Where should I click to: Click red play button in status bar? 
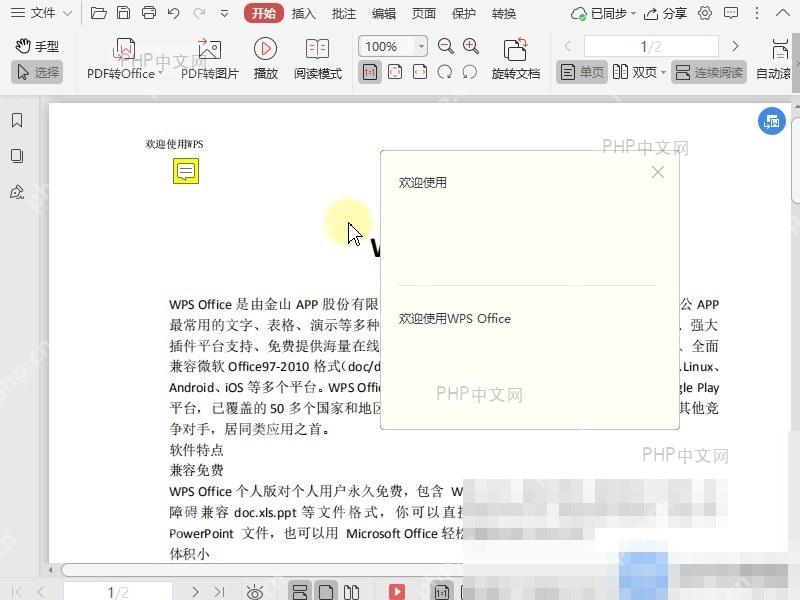(x=396, y=592)
